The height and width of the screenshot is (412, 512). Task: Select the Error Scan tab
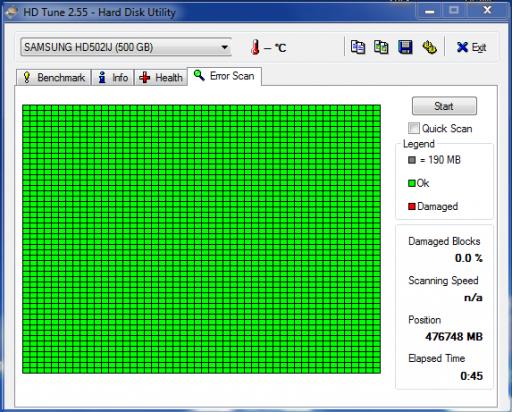pyautogui.click(x=224, y=76)
